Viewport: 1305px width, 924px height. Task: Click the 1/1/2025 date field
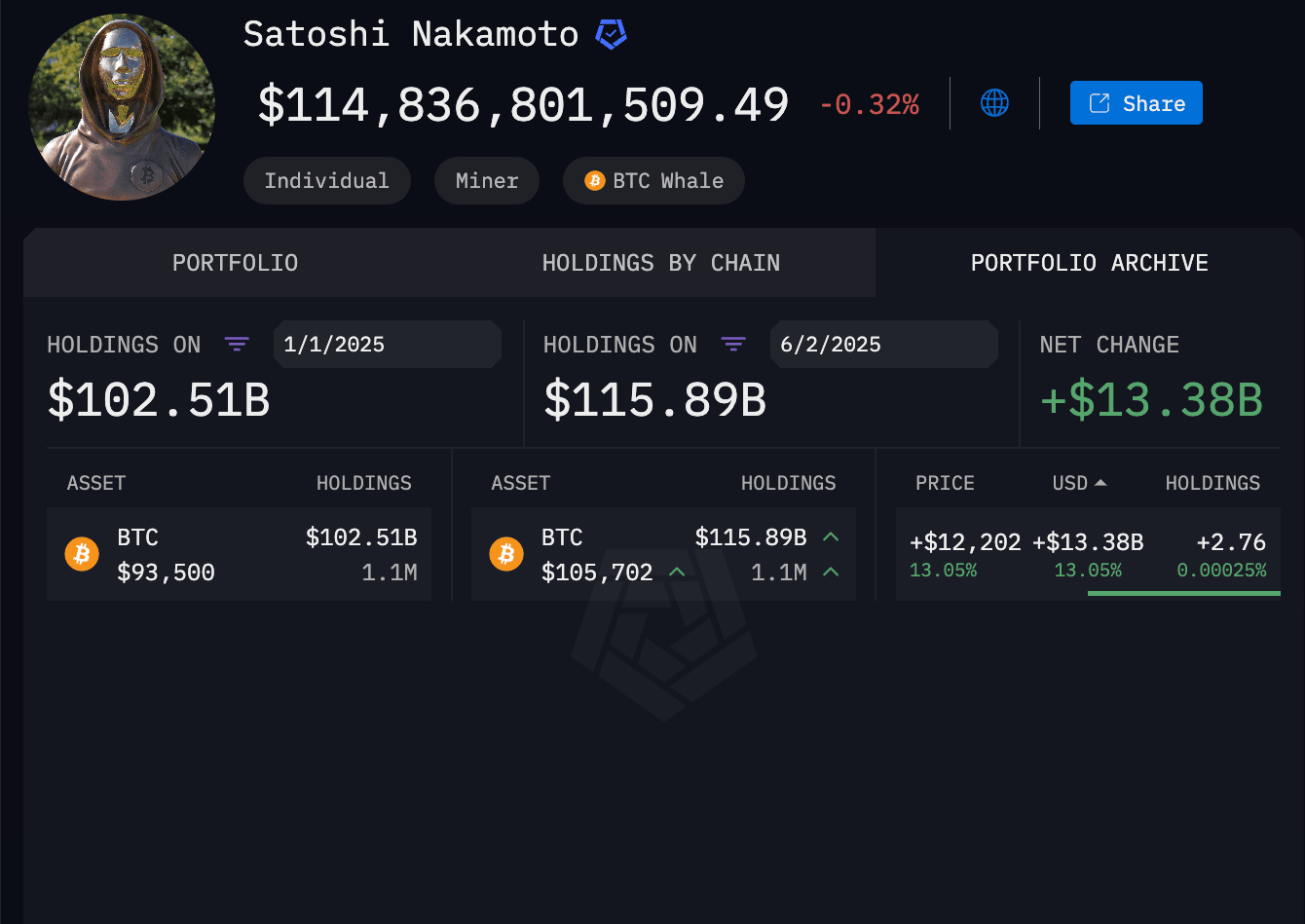tap(388, 345)
